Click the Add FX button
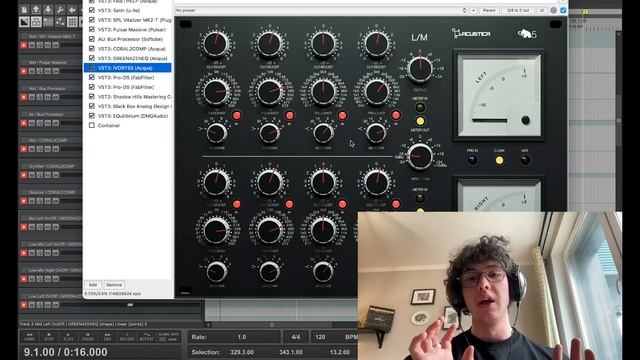 [x=93, y=285]
